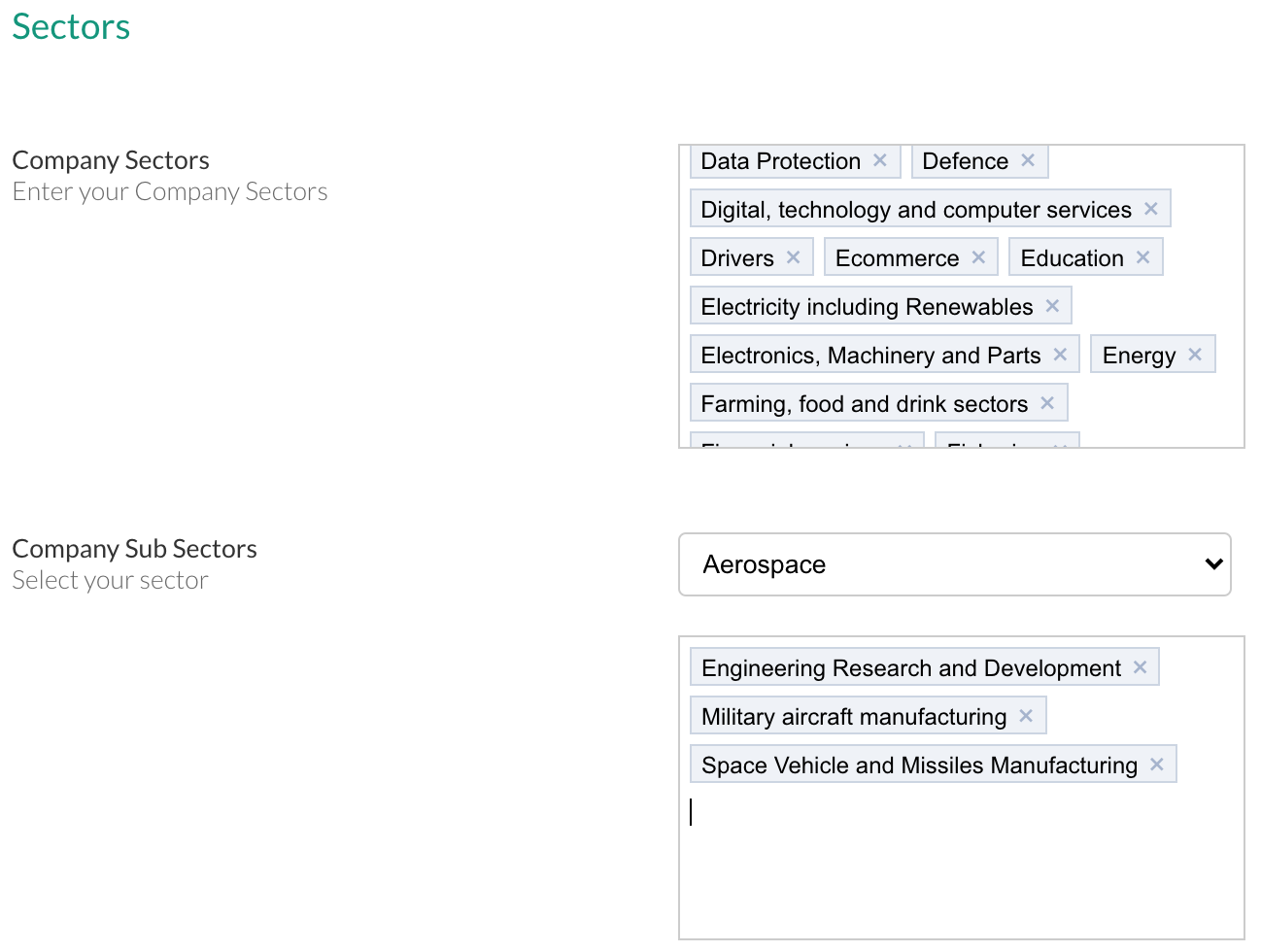
Task: Select the Military aircraft manufacturing tag text
Action: pyautogui.click(x=854, y=717)
